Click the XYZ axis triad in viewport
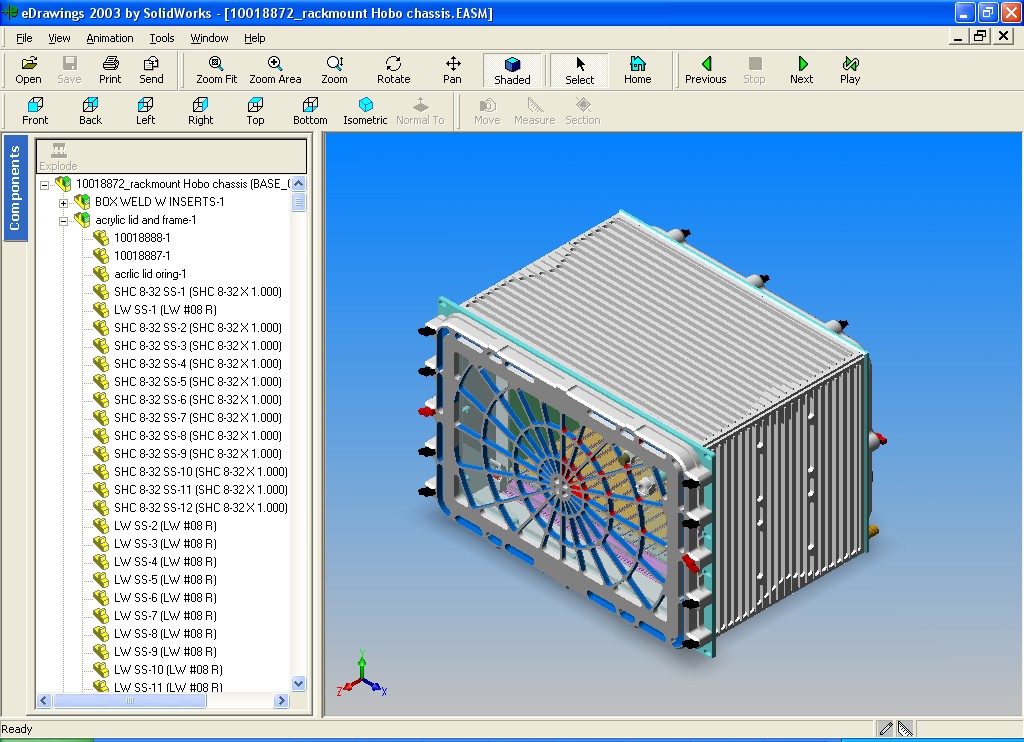Screen dimensions: 1024x742 [362, 674]
